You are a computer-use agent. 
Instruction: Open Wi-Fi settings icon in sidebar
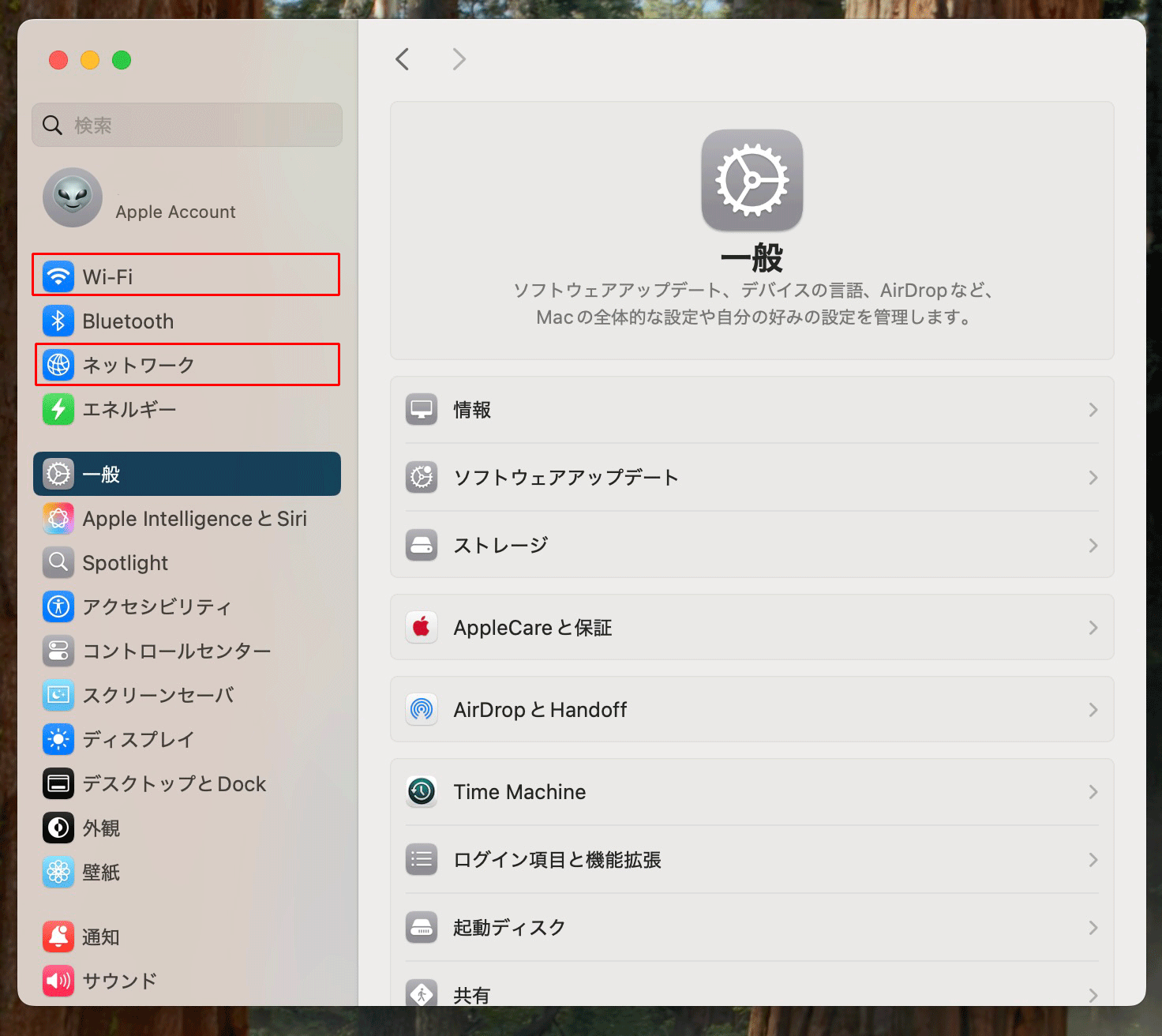tap(58, 276)
